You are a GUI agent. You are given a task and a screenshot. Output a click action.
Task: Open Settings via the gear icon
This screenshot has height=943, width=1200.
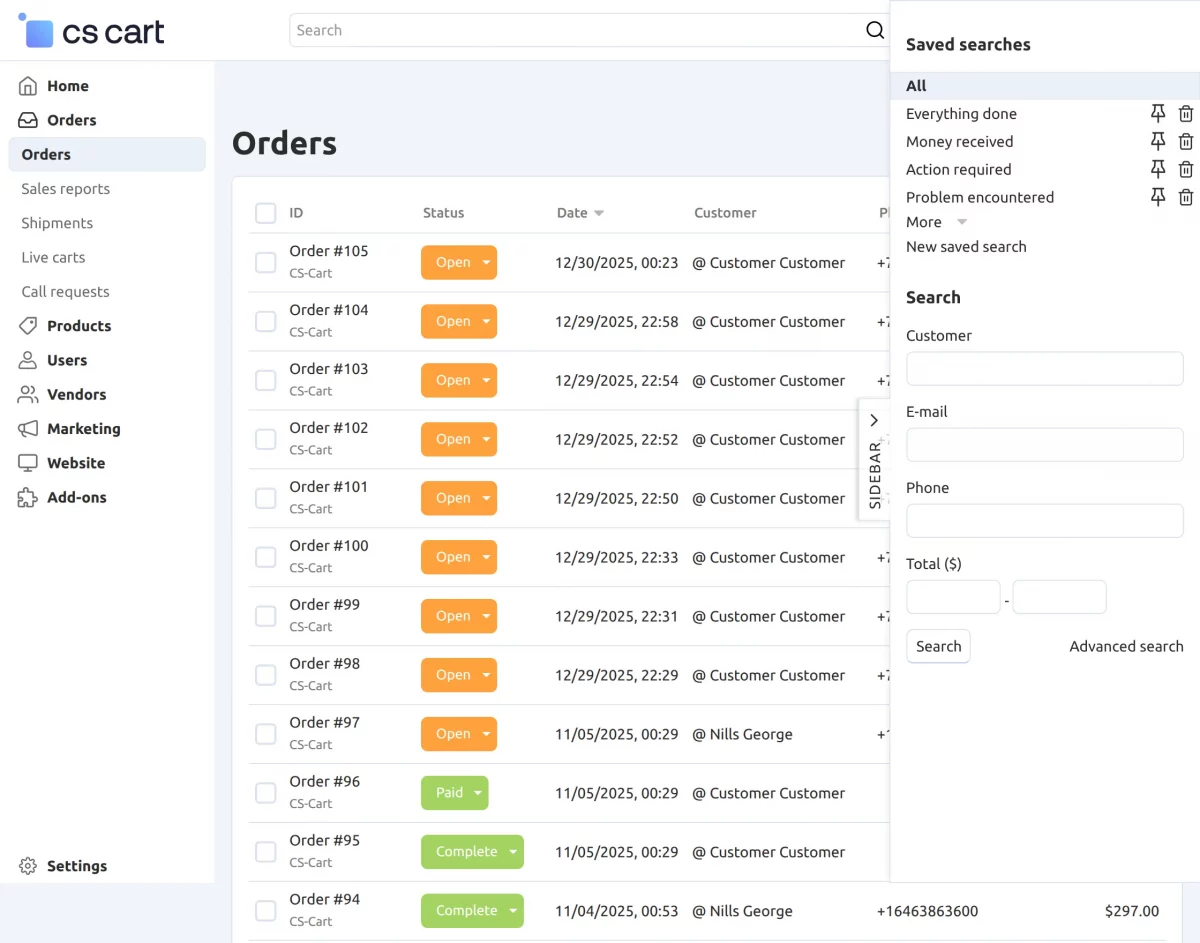coord(28,866)
